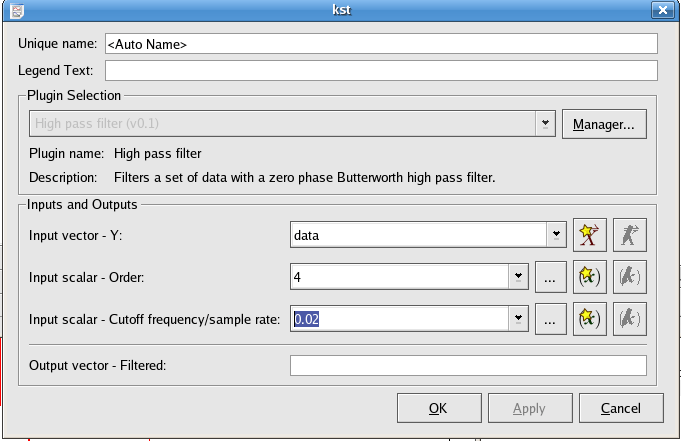The height and width of the screenshot is (441, 681).
Task: Focus the Unique name text field
Action: click(x=381, y=44)
